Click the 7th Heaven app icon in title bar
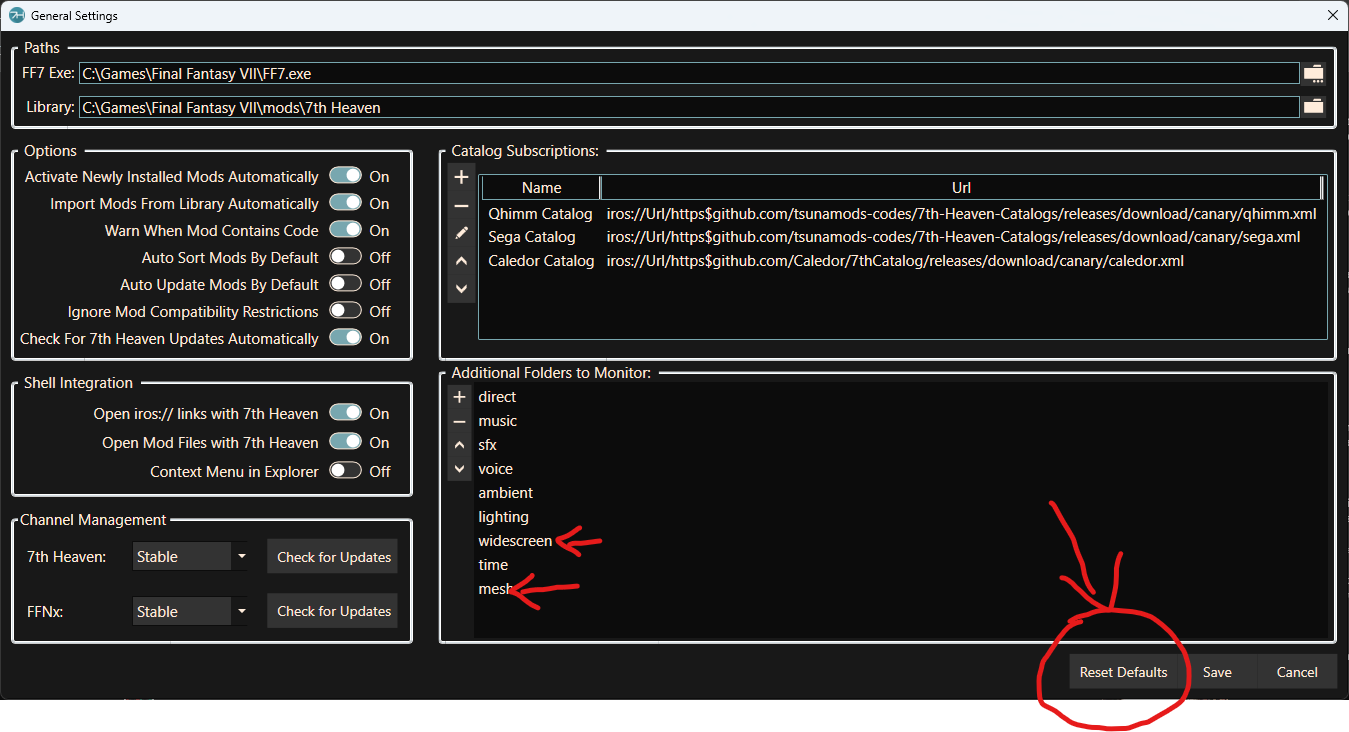The image size is (1349, 732). 16,15
